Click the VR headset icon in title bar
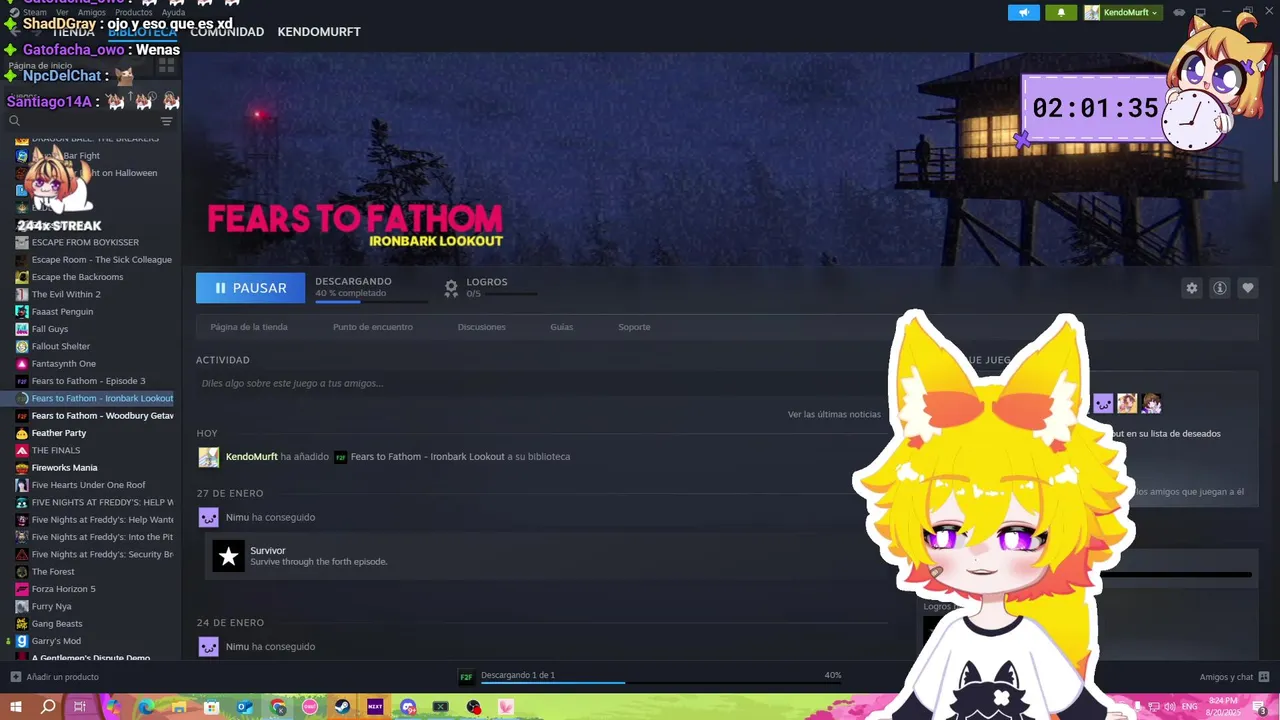The image size is (1280, 720). click(x=1179, y=12)
